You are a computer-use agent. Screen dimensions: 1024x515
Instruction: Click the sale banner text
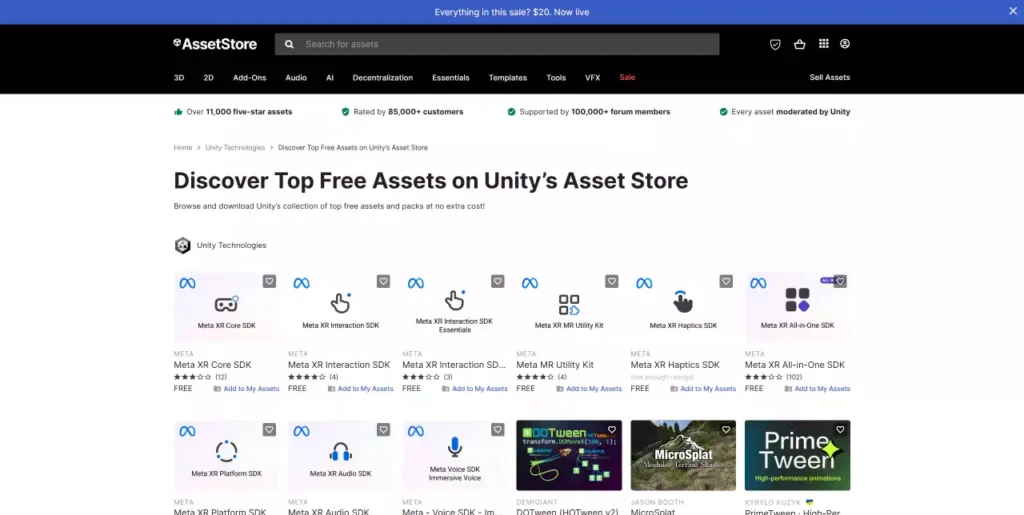pyautogui.click(x=511, y=12)
